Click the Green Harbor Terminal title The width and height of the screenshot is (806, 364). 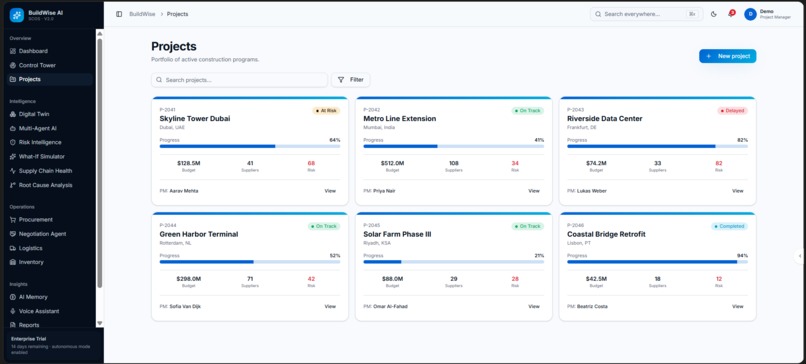199,234
